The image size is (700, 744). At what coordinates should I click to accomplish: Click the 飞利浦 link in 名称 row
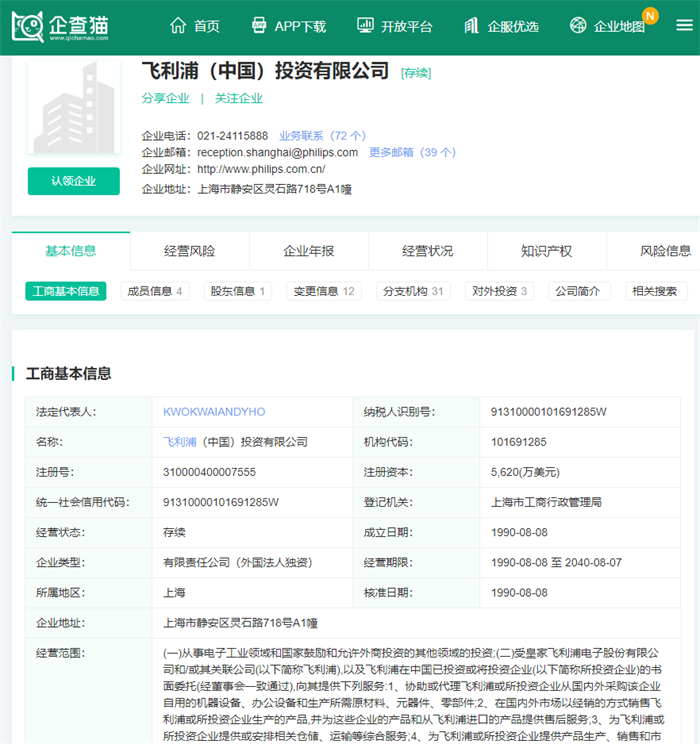click(179, 442)
